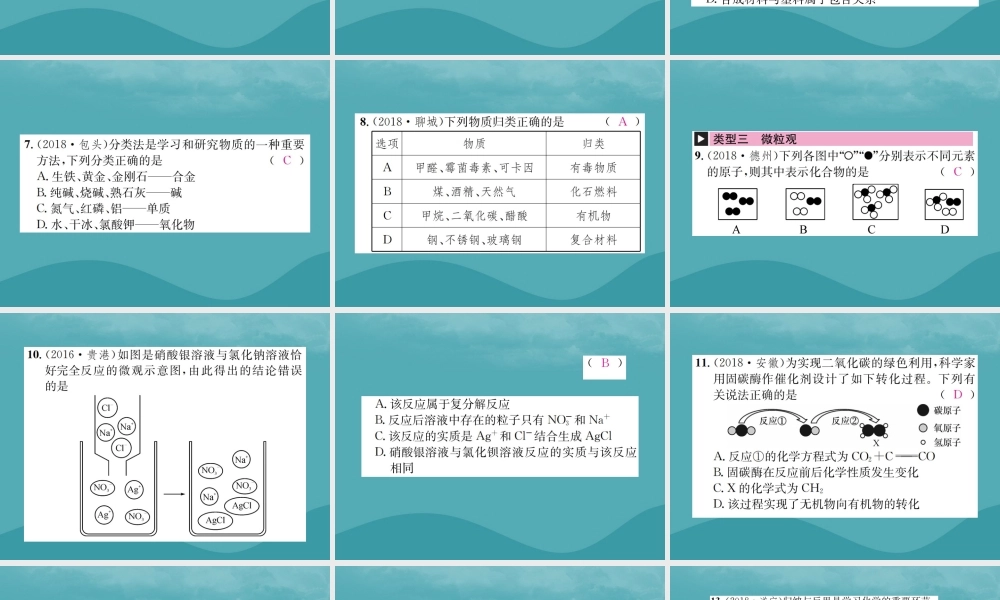Choose molecule diagram C box
The height and width of the screenshot is (600, 1000).
872,203
